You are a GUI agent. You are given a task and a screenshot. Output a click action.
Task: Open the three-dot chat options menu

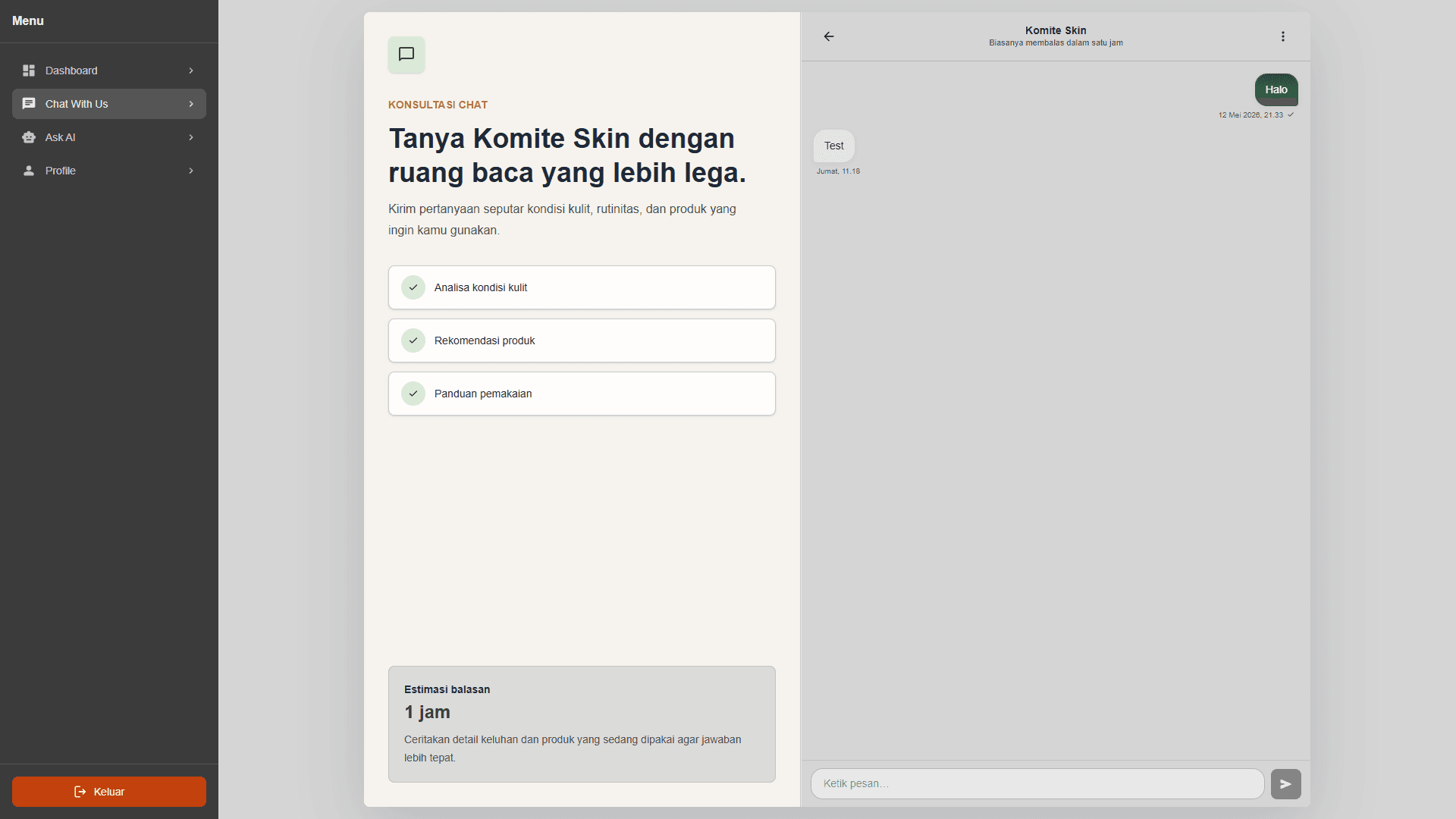(1283, 36)
